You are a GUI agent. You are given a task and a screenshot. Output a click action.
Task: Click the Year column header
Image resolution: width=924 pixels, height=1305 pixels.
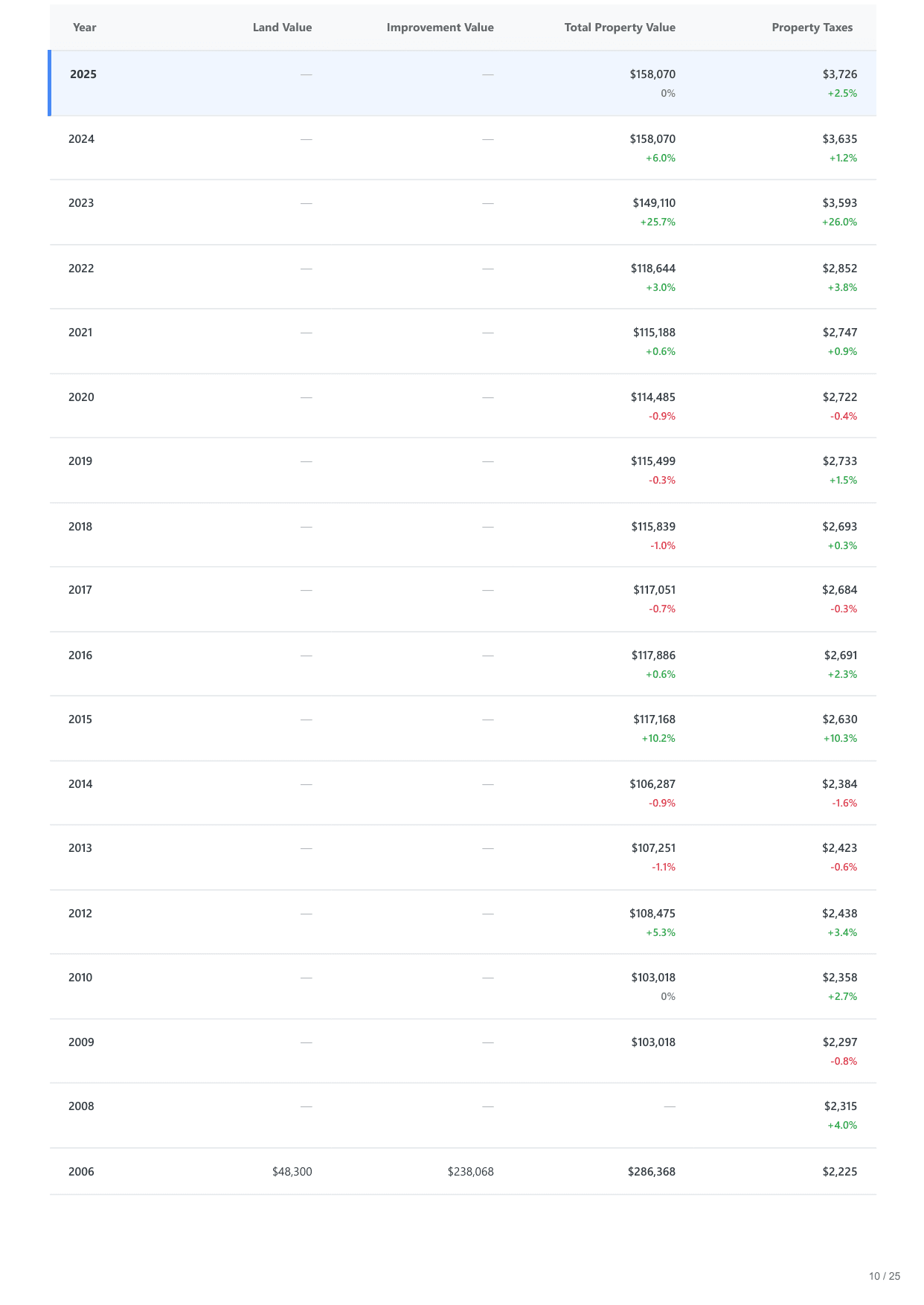click(85, 28)
